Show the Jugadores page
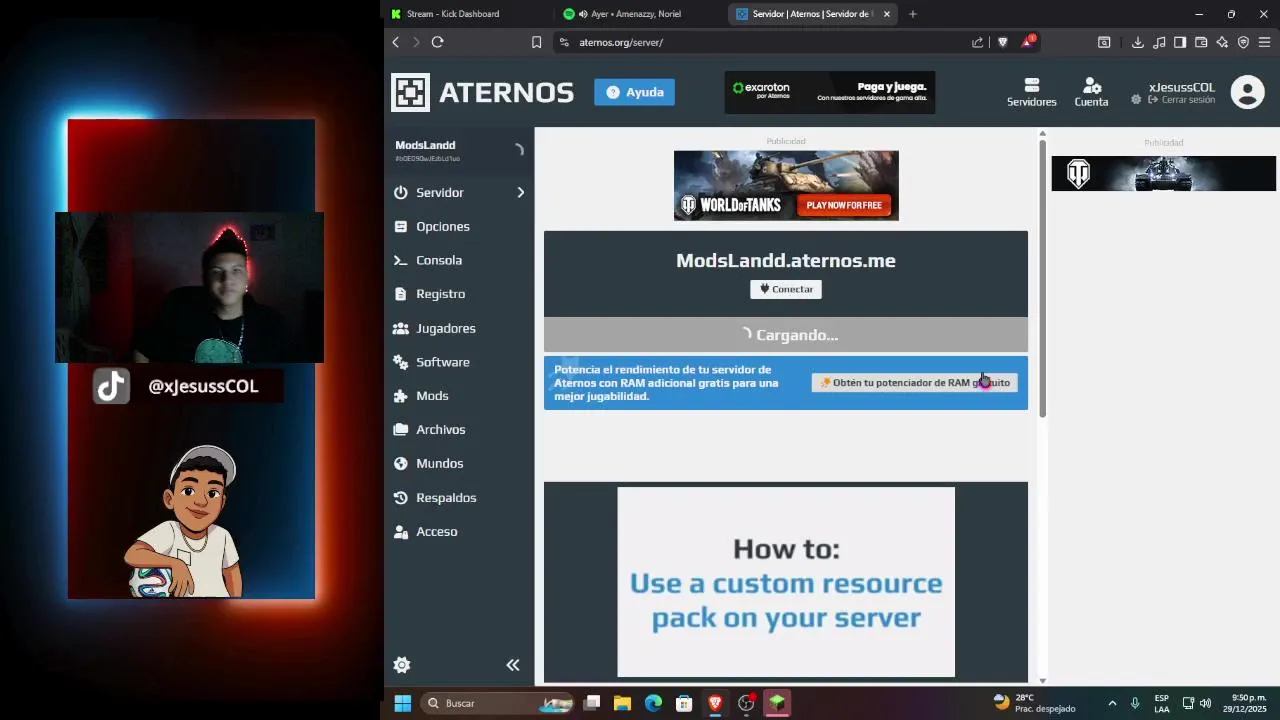The height and width of the screenshot is (720, 1280). pos(445,328)
